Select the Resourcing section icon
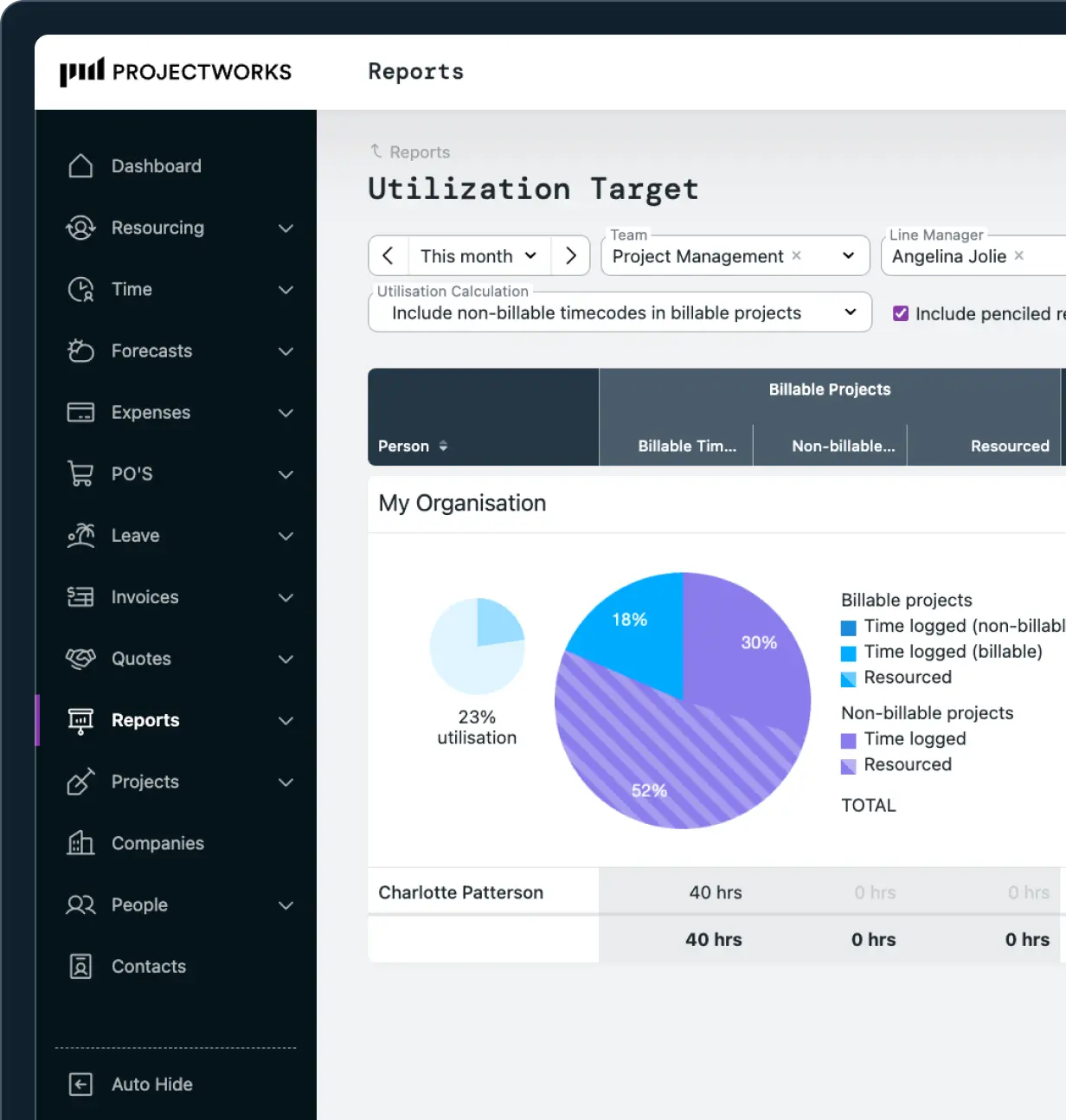Viewport: 1066px width, 1120px height. pos(80,228)
